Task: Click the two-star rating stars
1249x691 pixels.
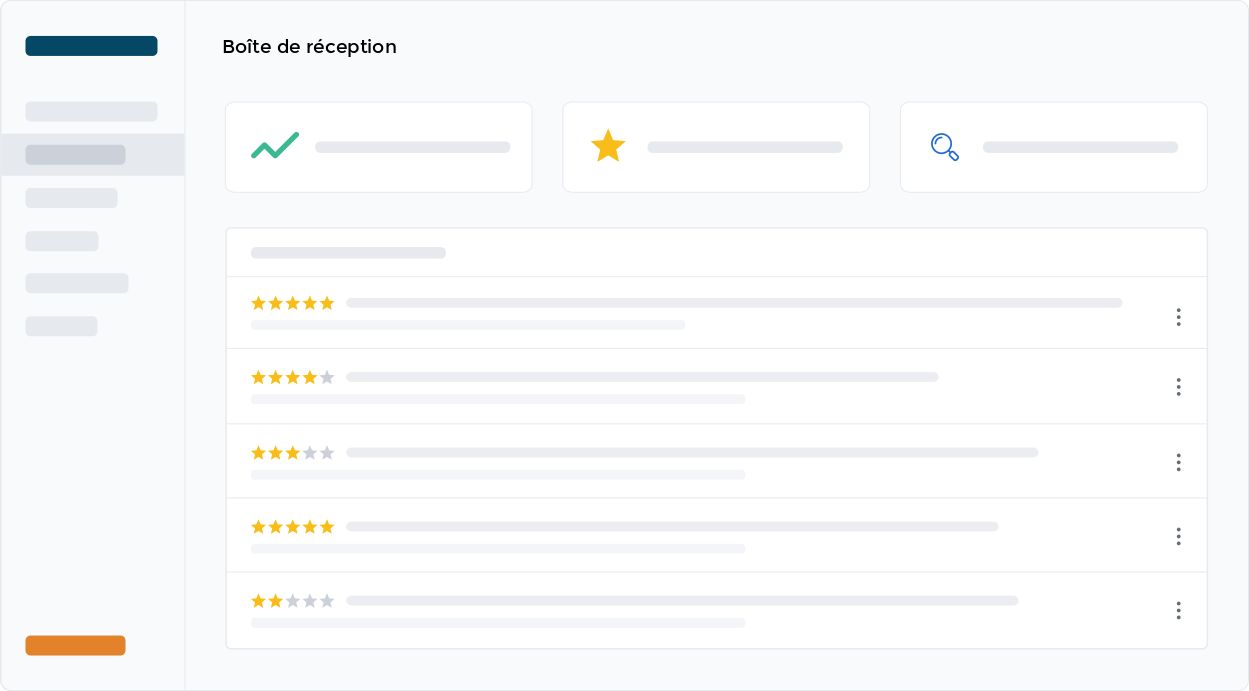Action: pos(292,601)
